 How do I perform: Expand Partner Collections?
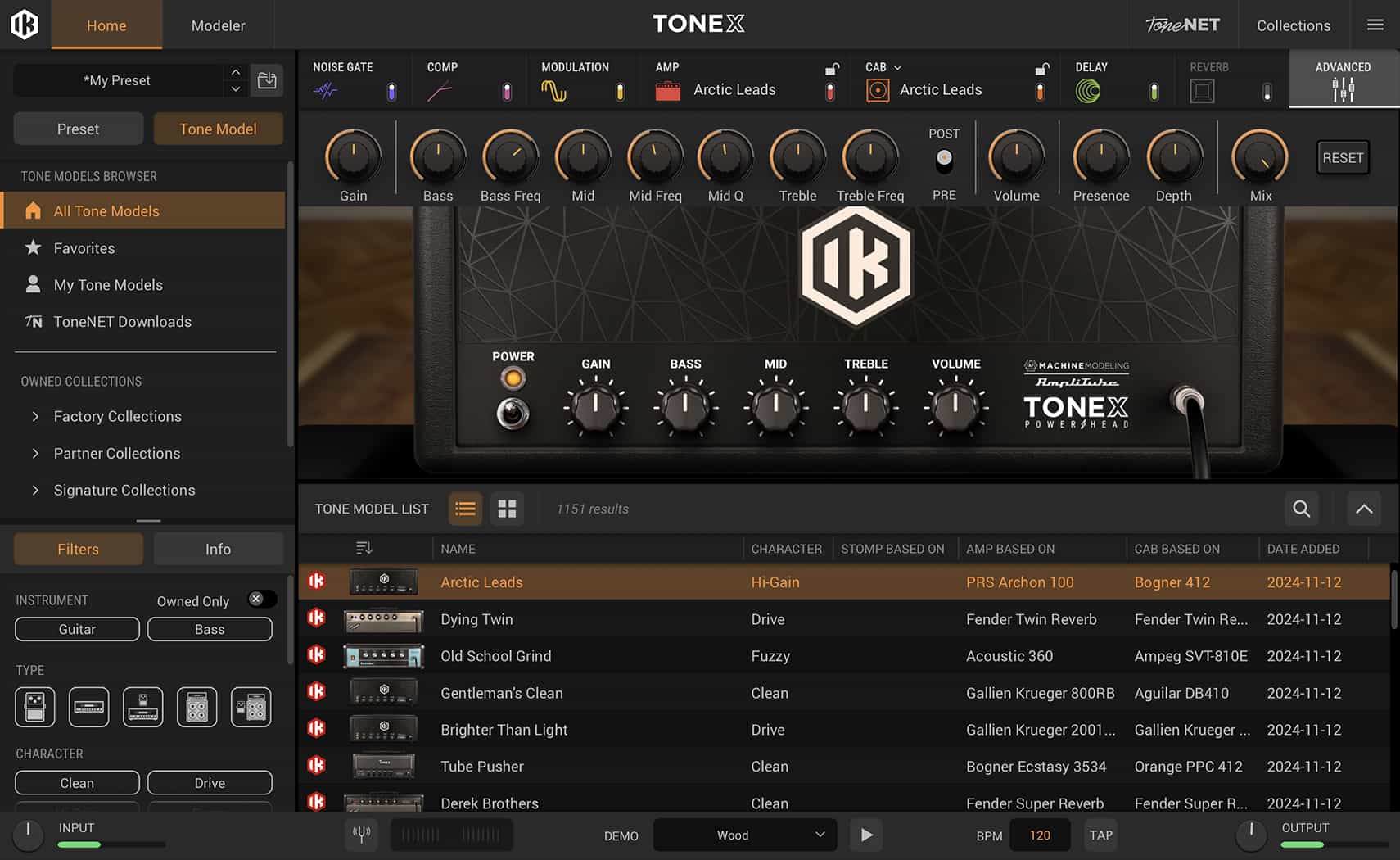(x=35, y=453)
